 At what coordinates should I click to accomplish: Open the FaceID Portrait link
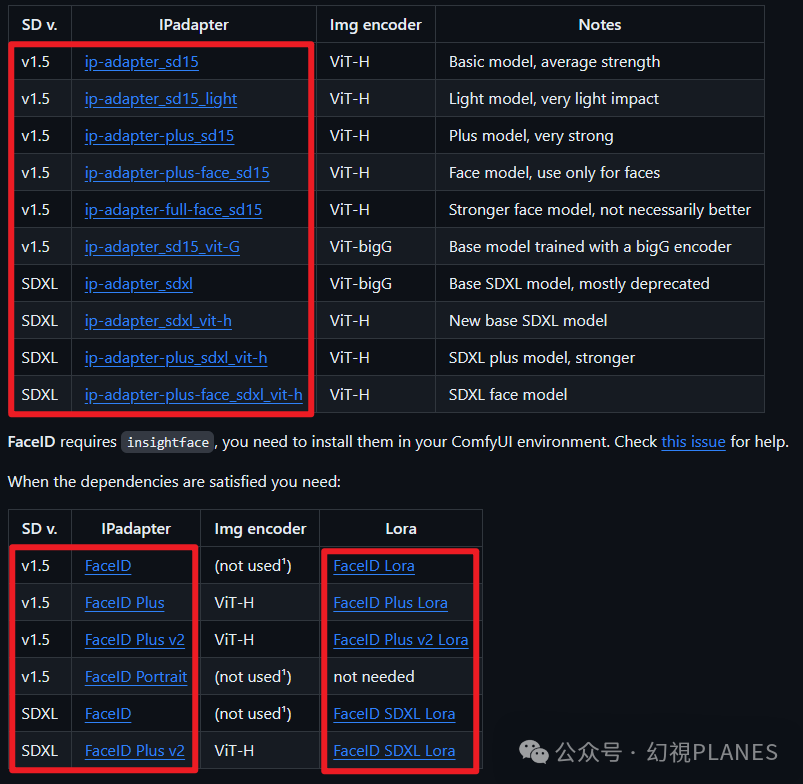coord(136,676)
